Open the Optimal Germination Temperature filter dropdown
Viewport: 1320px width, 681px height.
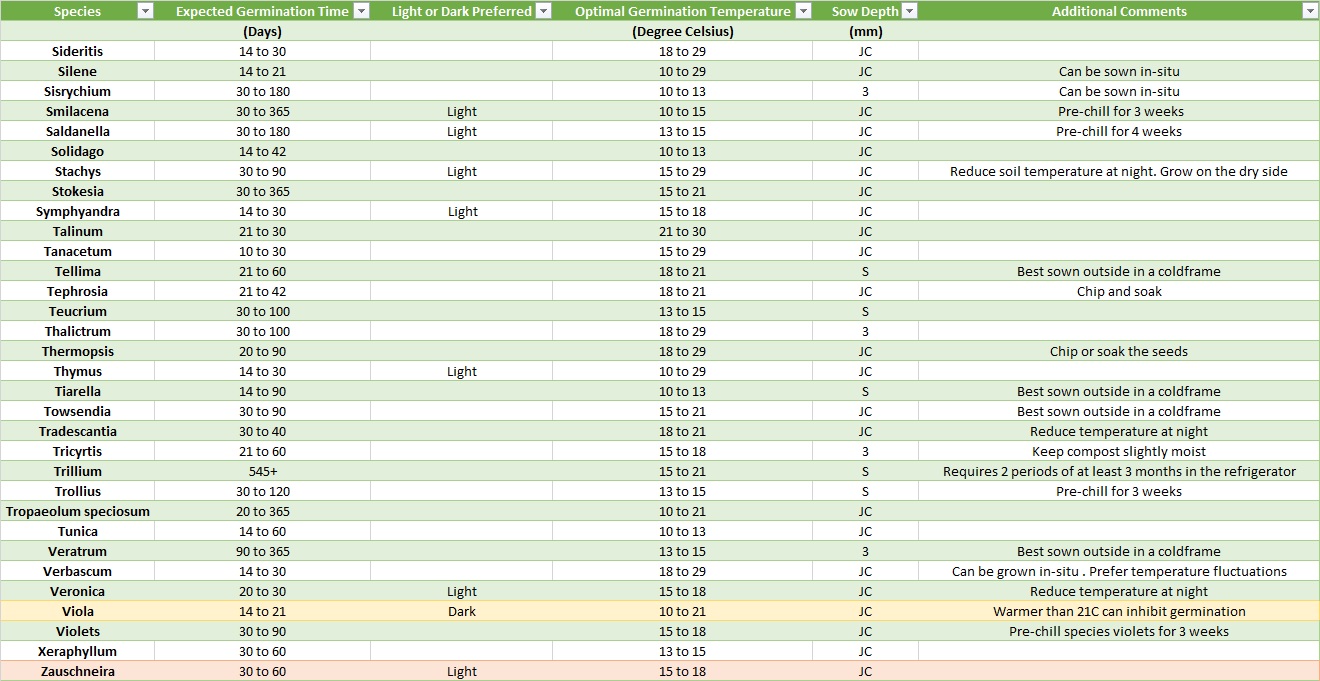802,11
